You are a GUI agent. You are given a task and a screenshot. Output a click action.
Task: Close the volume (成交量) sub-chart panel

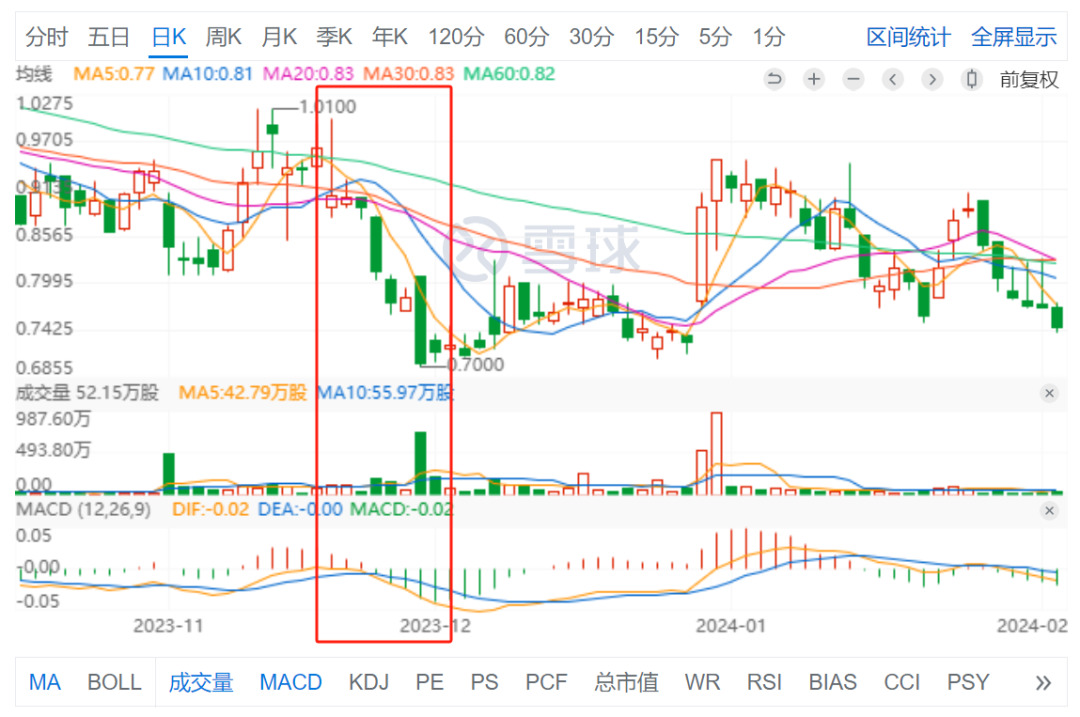(x=1049, y=393)
